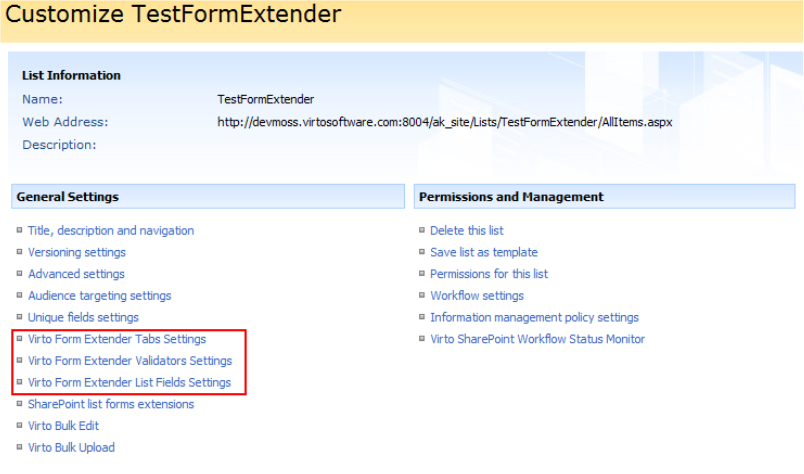Click the Description label
This screenshot has height=474, width=804.
[59, 145]
